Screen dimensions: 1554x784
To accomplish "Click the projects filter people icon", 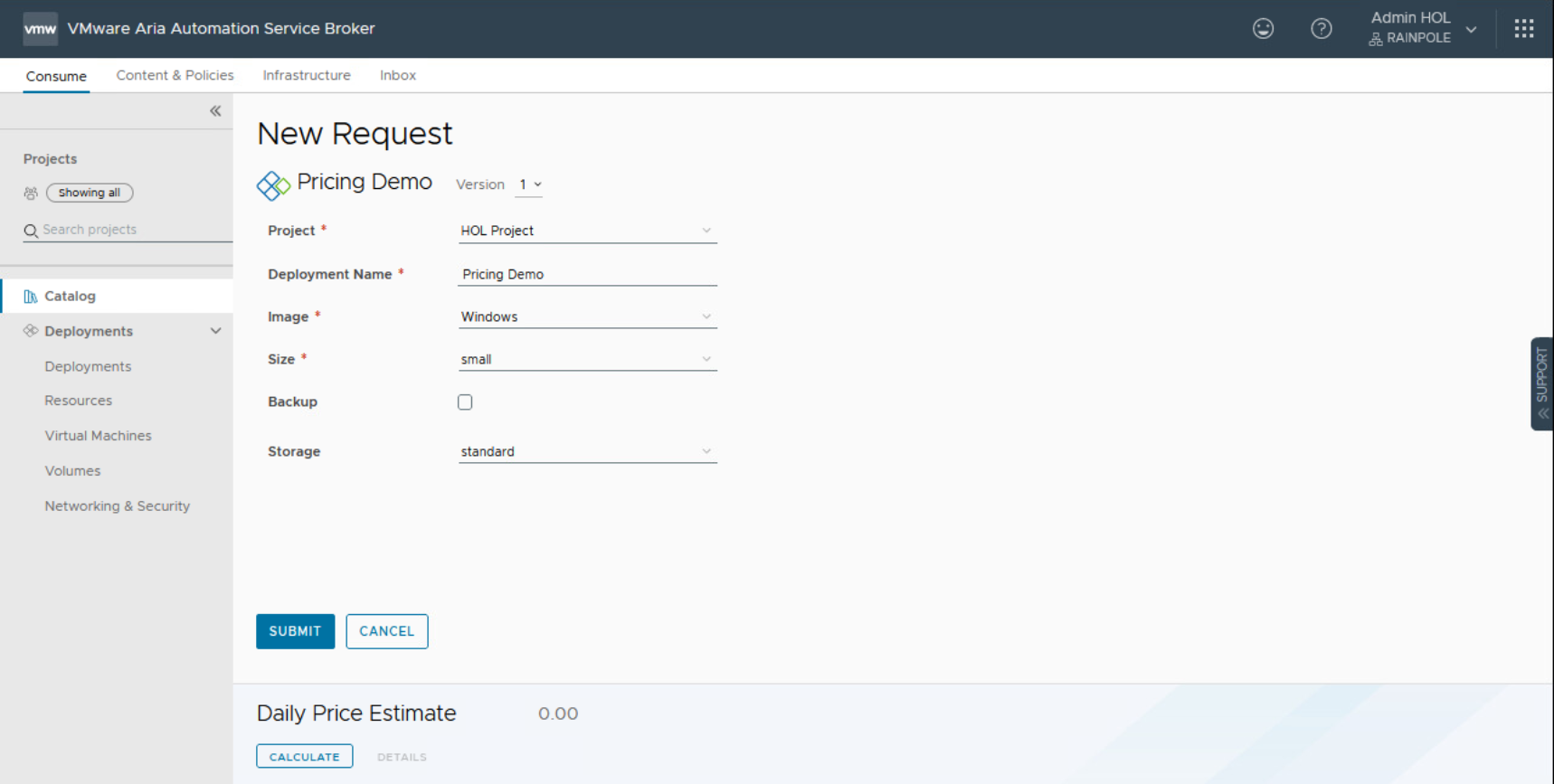I will tap(31, 194).
